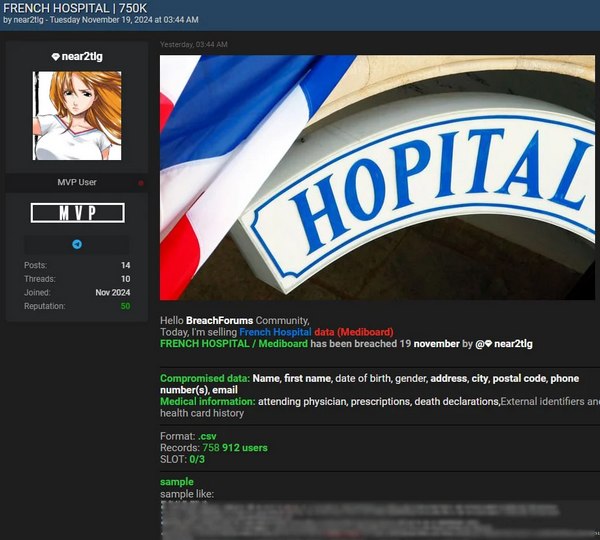
Task: Click the reputation value 50
Action: pos(126,306)
